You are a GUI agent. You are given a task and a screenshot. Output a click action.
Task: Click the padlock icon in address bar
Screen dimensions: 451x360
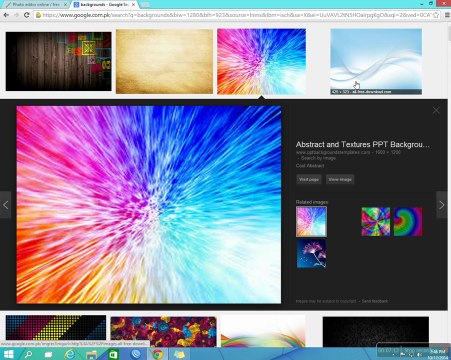point(38,15)
